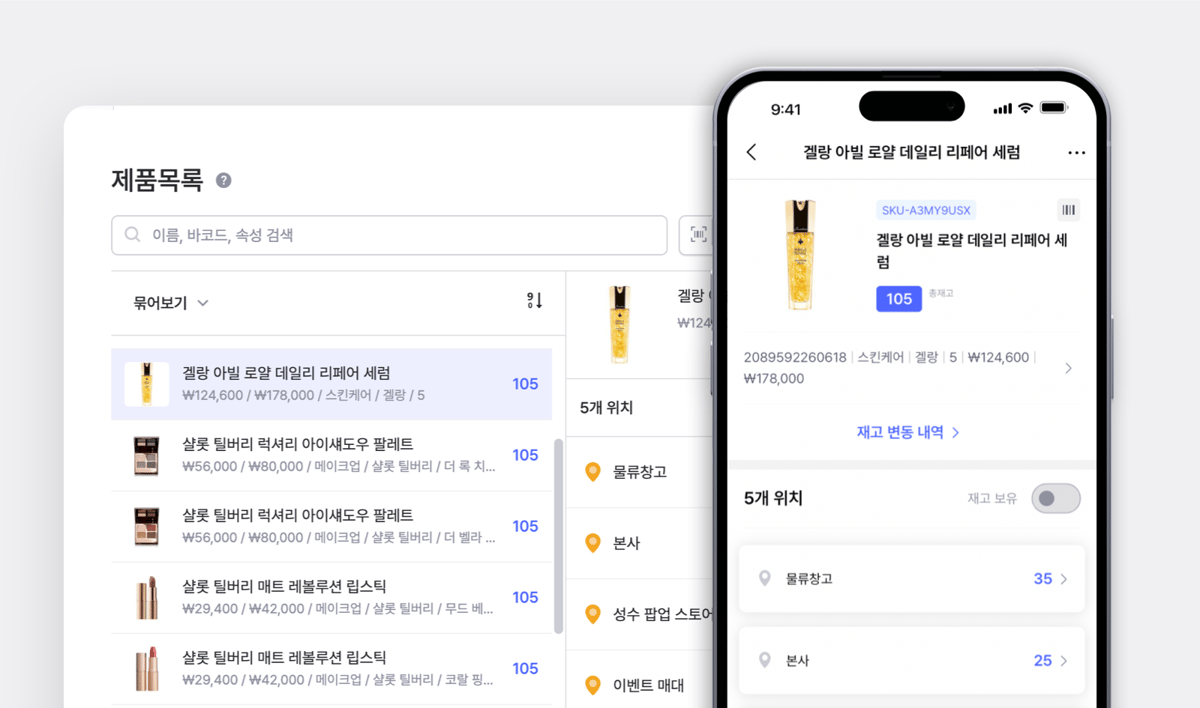1200x708 pixels.
Task: Click the serum image in desktop detail panel
Action: click(620, 324)
